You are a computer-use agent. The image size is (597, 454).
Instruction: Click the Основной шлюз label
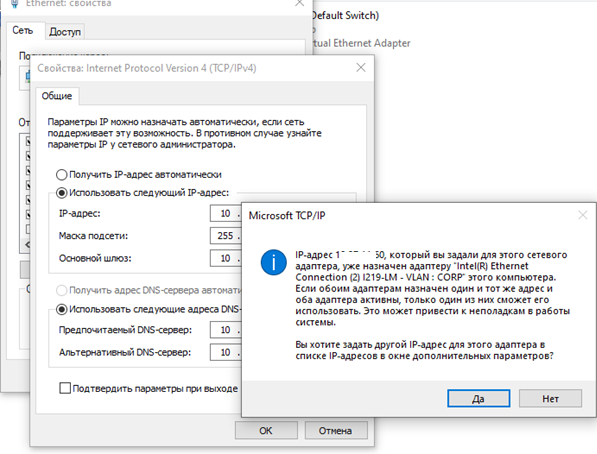[x=95, y=258]
